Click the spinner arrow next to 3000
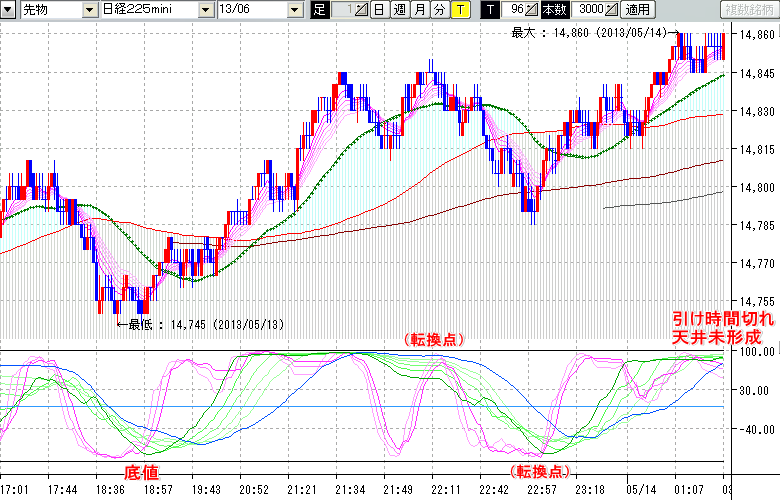780x500 pixels. tap(611, 10)
